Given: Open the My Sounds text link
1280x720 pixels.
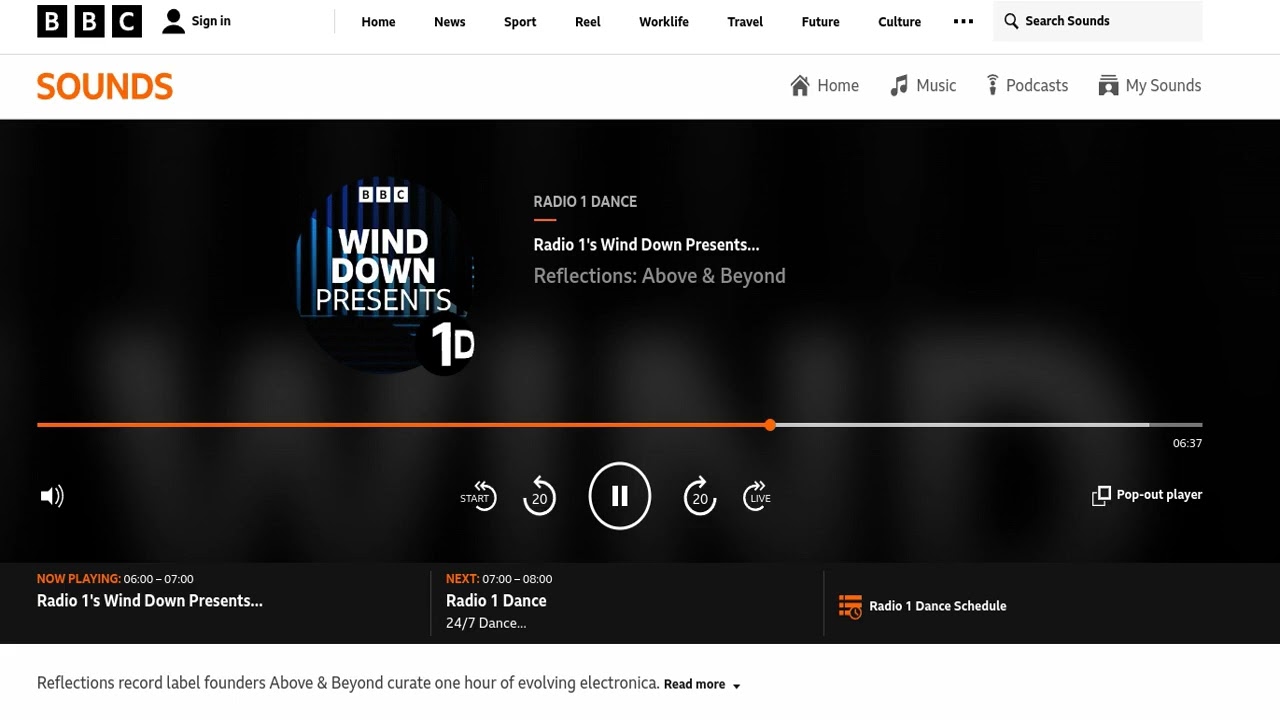Looking at the screenshot, I should [1163, 86].
